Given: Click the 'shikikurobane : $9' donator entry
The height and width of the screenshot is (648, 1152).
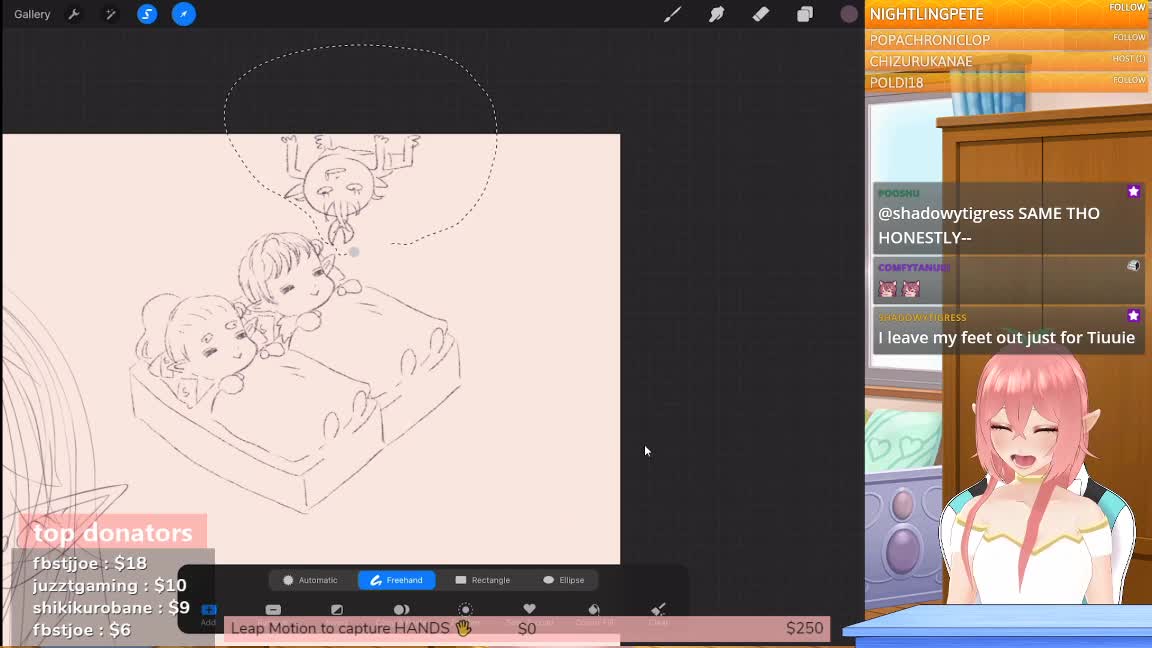Looking at the screenshot, I should [x=111, y=608].
